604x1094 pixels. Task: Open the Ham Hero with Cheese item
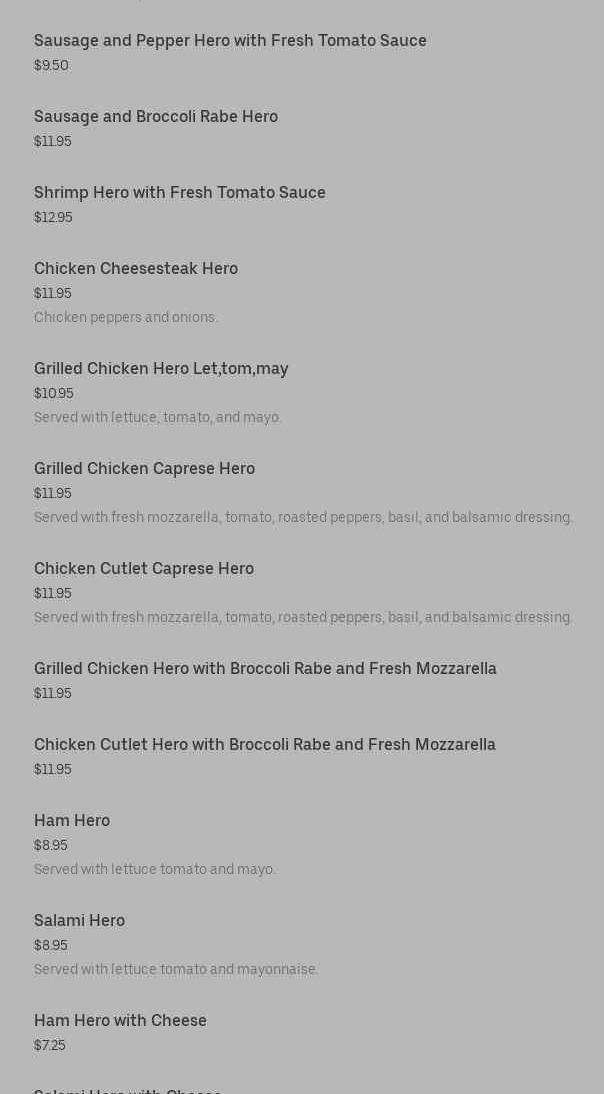pyautogui.click(x=120, y=1021)
